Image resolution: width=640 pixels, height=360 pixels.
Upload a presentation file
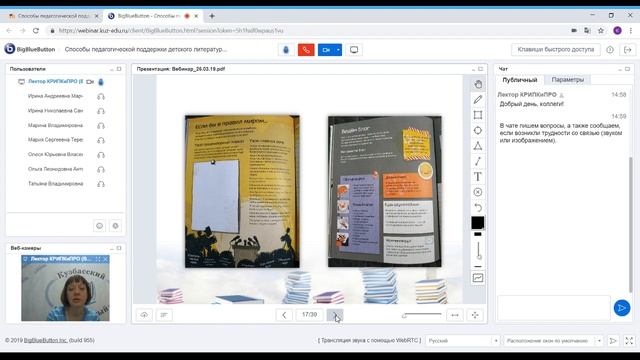coord(144,315)
